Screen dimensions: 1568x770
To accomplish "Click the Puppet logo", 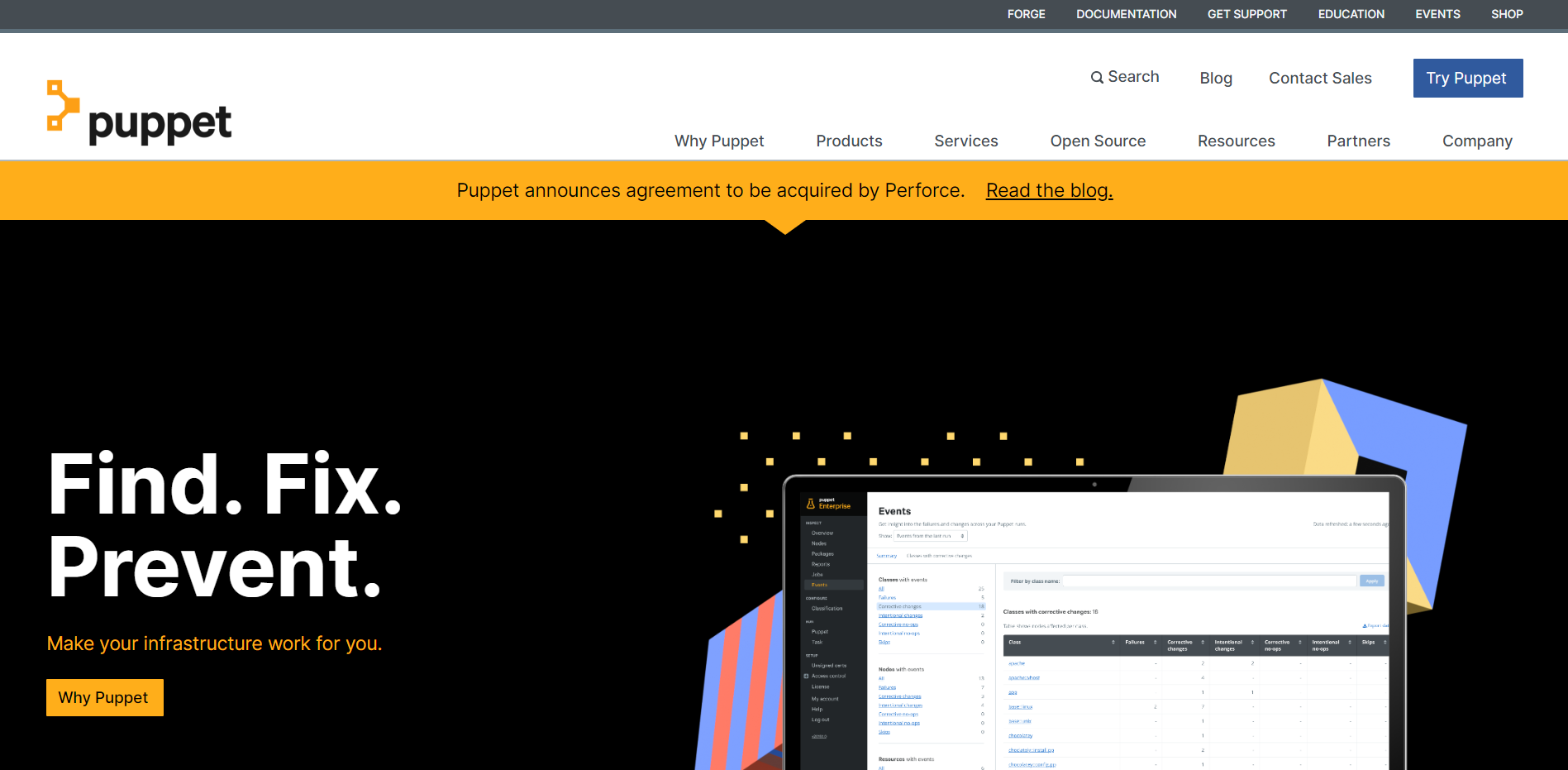I will [x=139, y=113].
